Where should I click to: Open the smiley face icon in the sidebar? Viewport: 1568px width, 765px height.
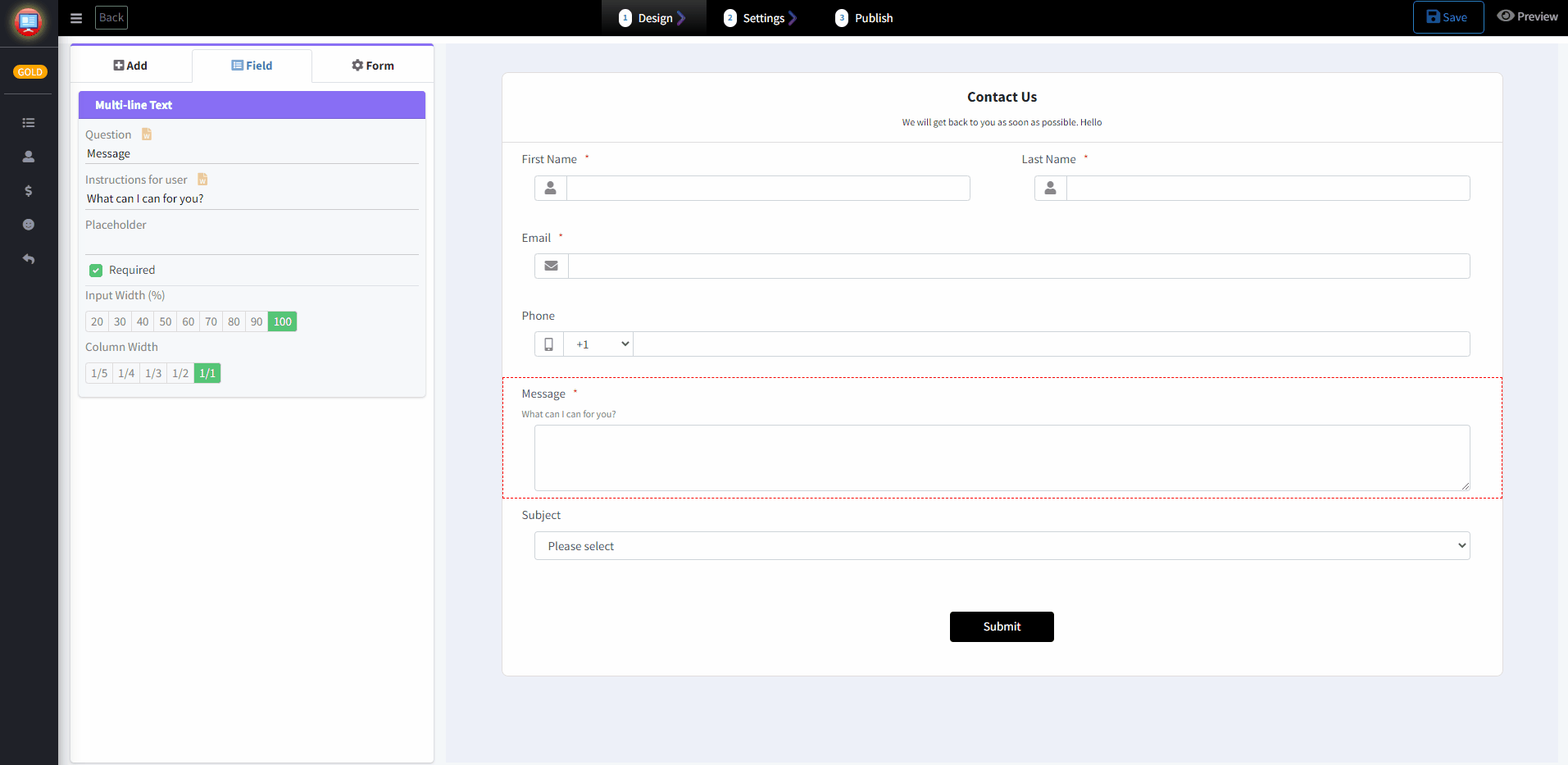click(x=28, y=224)
